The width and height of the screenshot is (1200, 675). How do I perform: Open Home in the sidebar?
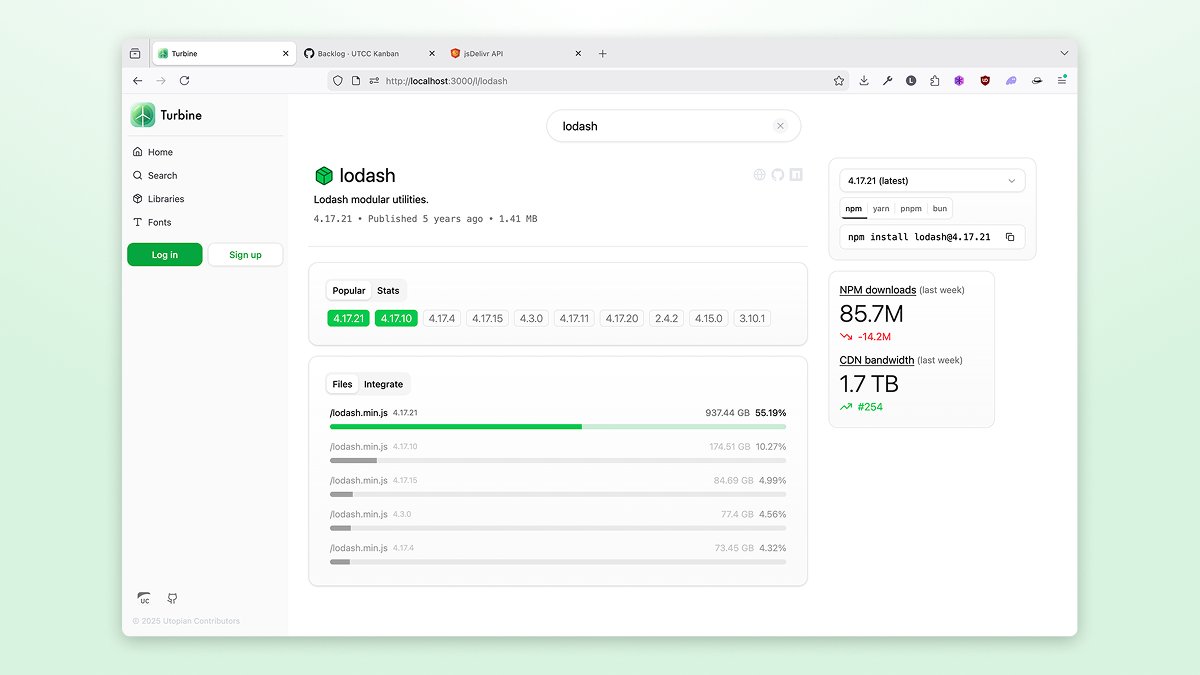pos(153,152)
